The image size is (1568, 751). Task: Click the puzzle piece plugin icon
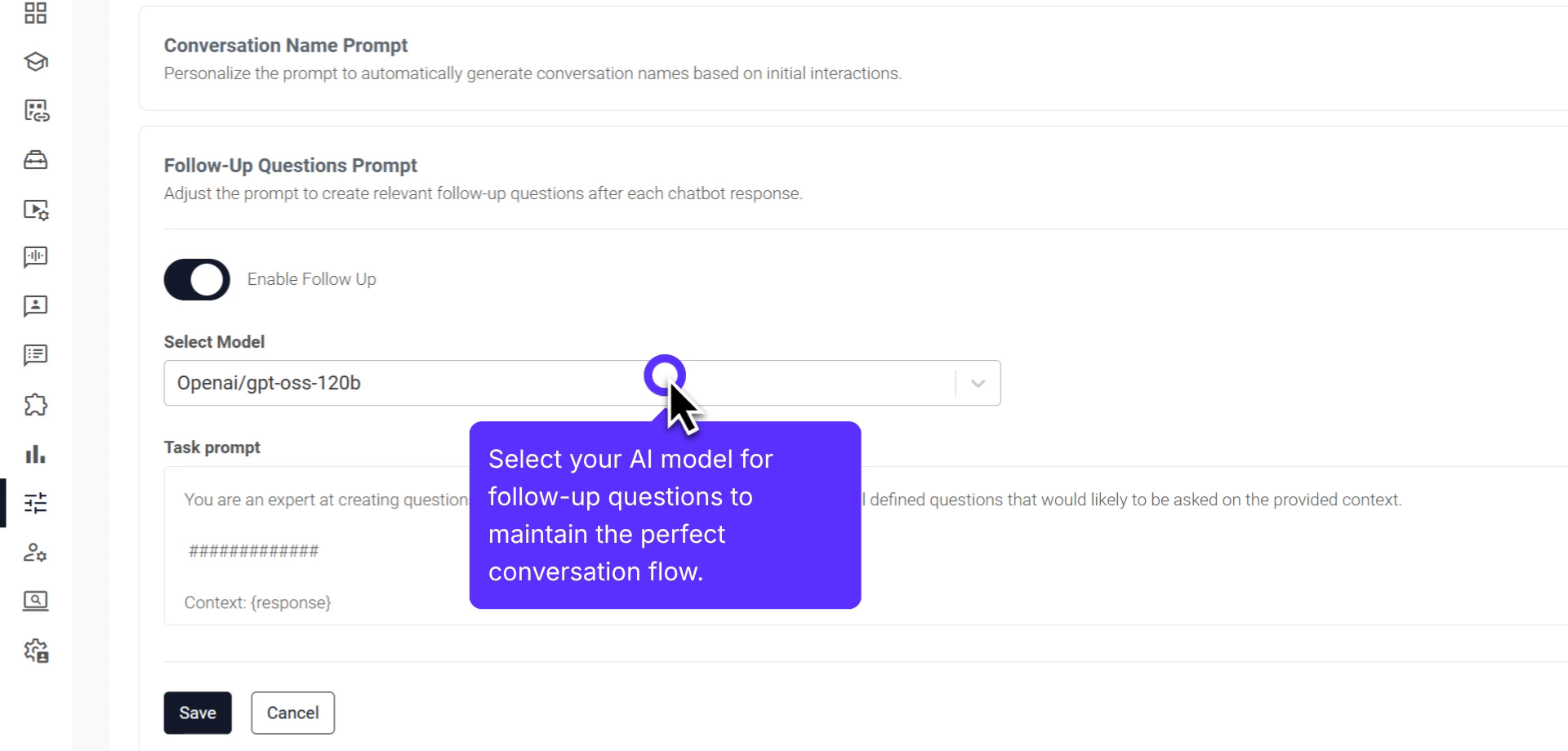point(35,405)
